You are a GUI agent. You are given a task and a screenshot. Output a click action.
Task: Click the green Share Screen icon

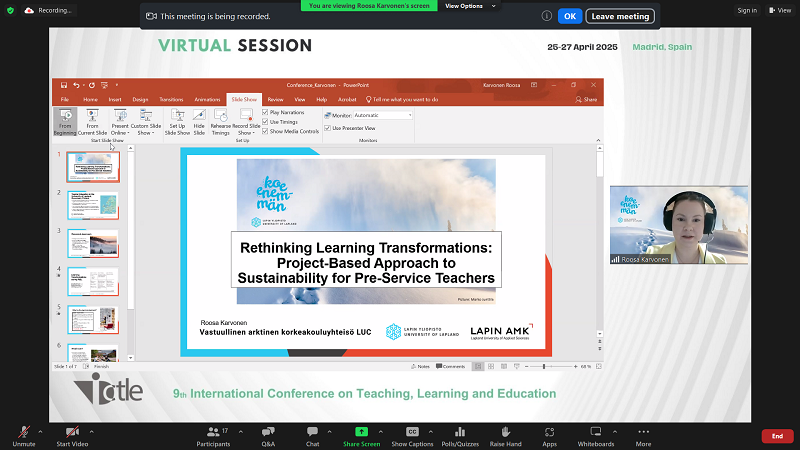click(362, 431)
